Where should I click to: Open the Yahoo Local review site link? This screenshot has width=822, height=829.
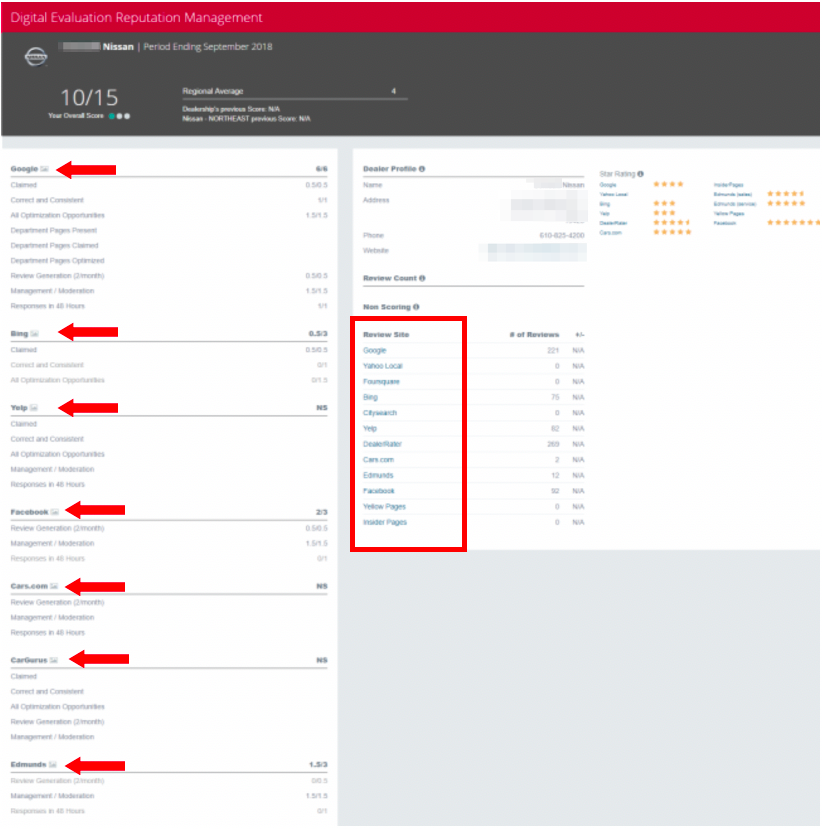(x=383, y=366)
